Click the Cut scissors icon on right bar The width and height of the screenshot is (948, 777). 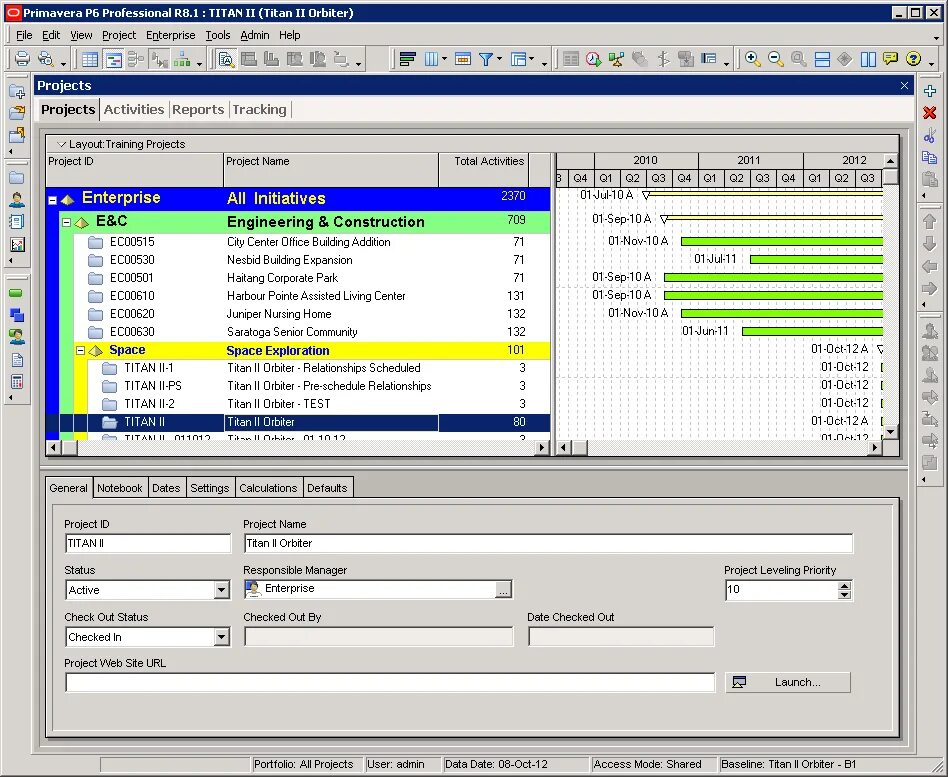[x=930, y=135]
